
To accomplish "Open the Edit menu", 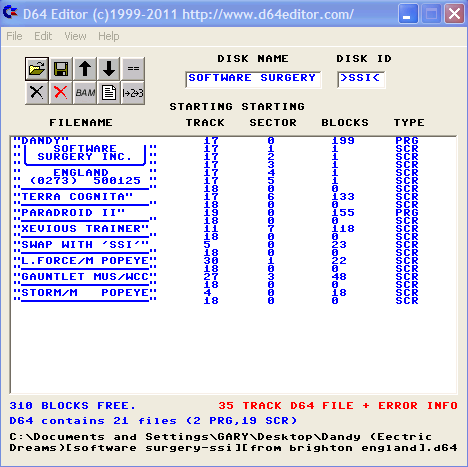I will tap(43, 36).
